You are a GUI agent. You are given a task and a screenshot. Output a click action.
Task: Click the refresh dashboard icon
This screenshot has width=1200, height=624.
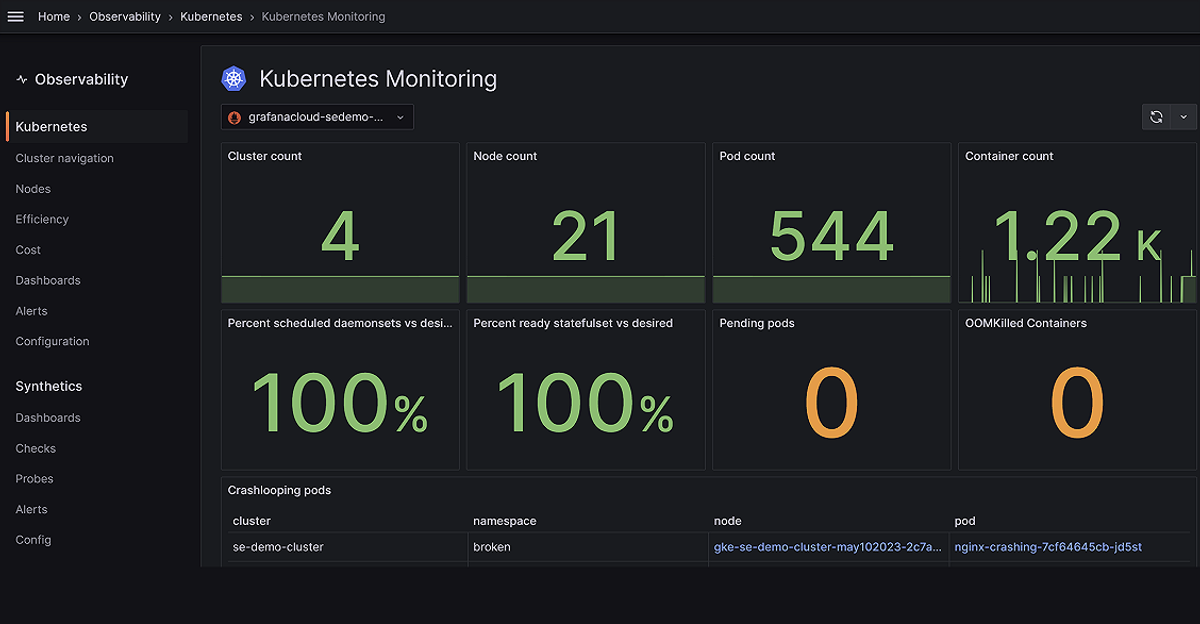[x=1156, y=117]
